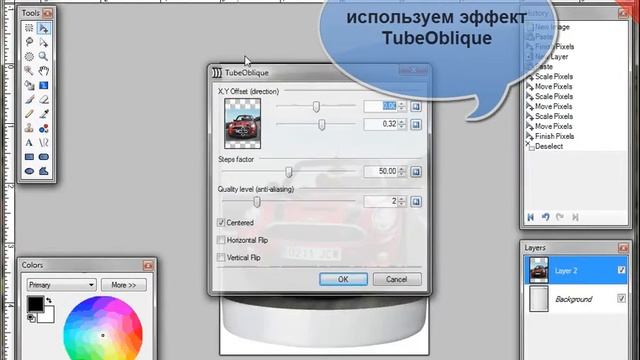Click History rewind to first step
The height and width of the screenshot is (360, 640).
point(531,217)
